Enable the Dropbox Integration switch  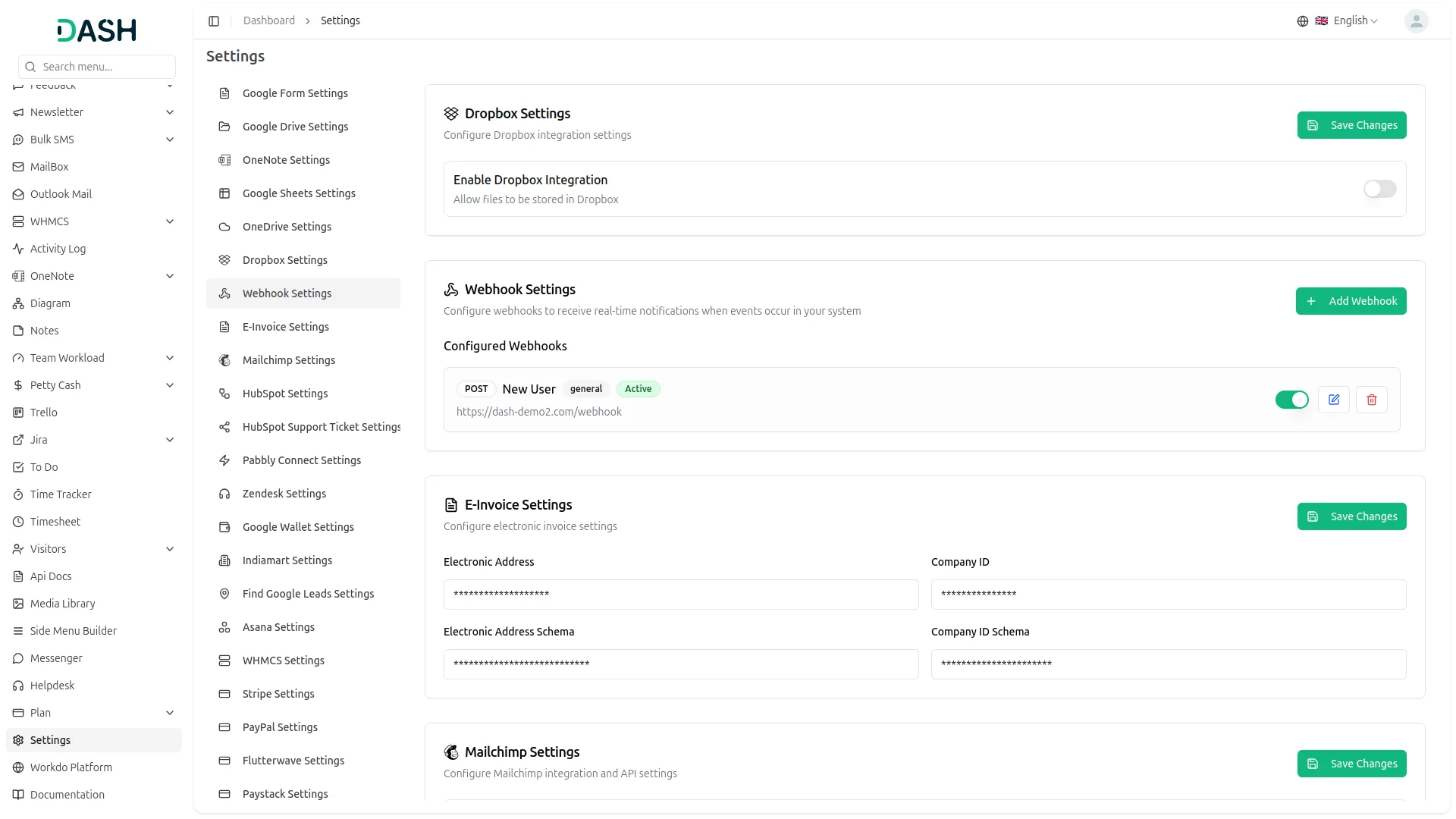coord(1379,189)
